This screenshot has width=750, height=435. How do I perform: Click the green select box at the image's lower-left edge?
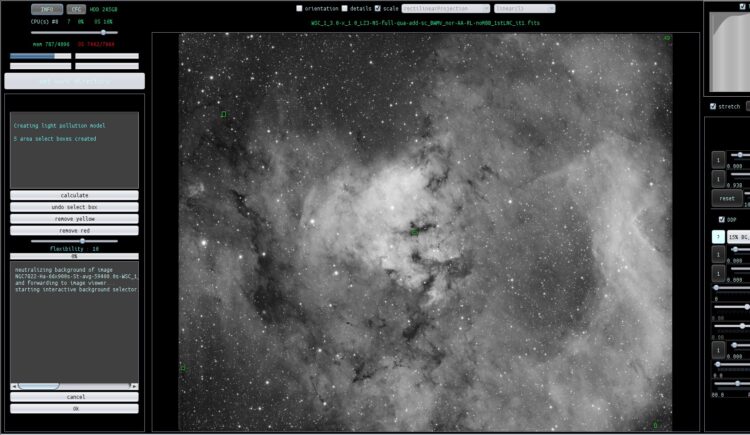click(x=183, y=368)
